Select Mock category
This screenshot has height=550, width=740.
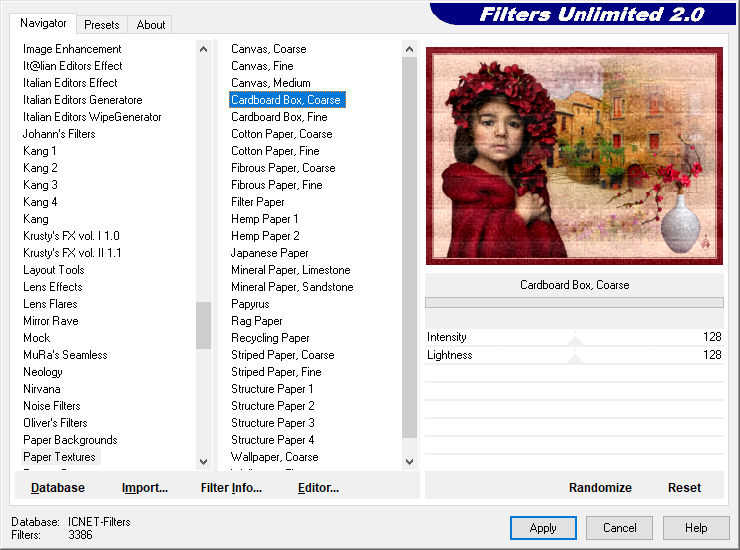(36, 338)
